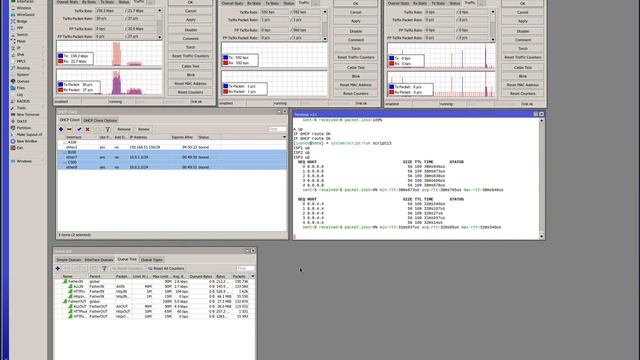Open Dot1X from the sidebar
The image size is (640, 360).
[22, 121]
